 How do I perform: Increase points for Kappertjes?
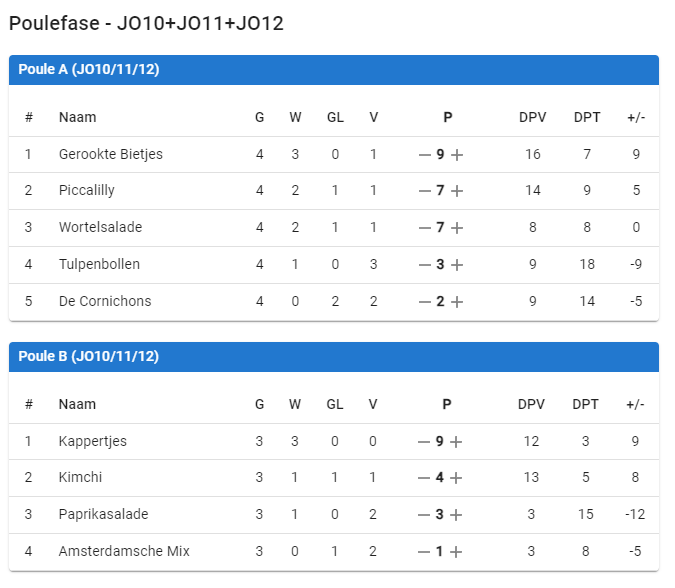click(x=457, y=442)
